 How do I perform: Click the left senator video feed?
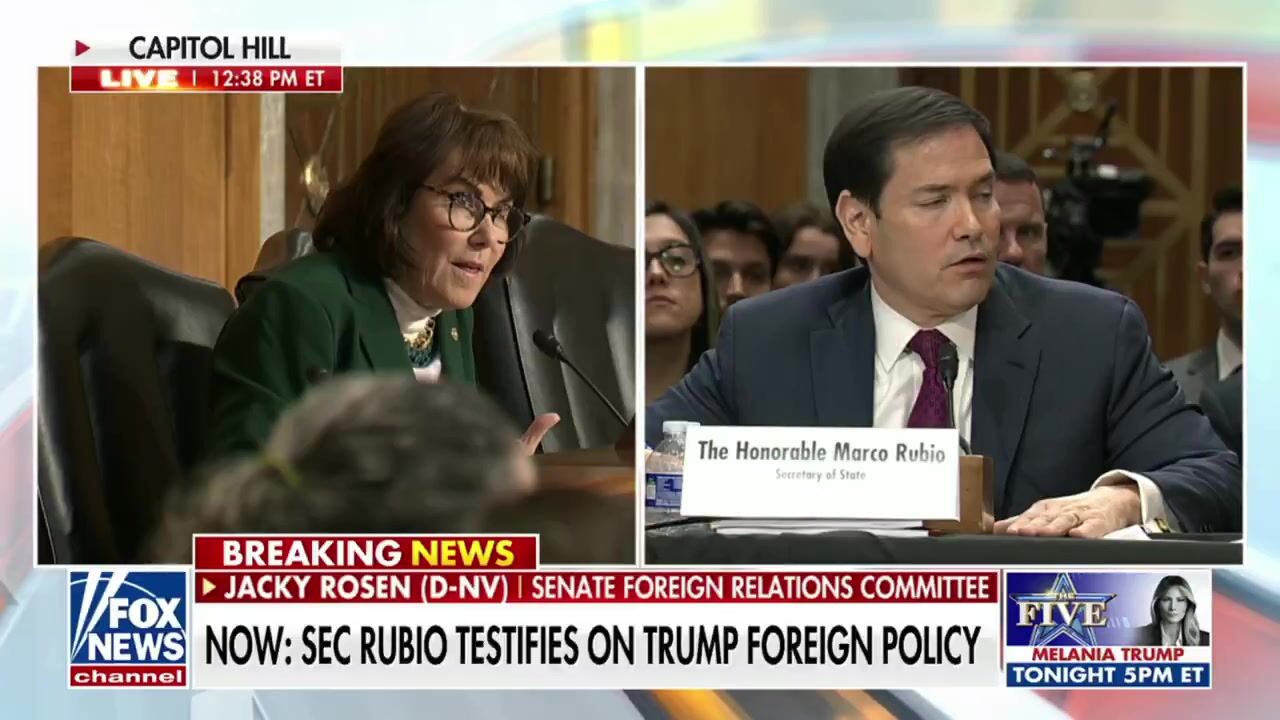(337, 315)
